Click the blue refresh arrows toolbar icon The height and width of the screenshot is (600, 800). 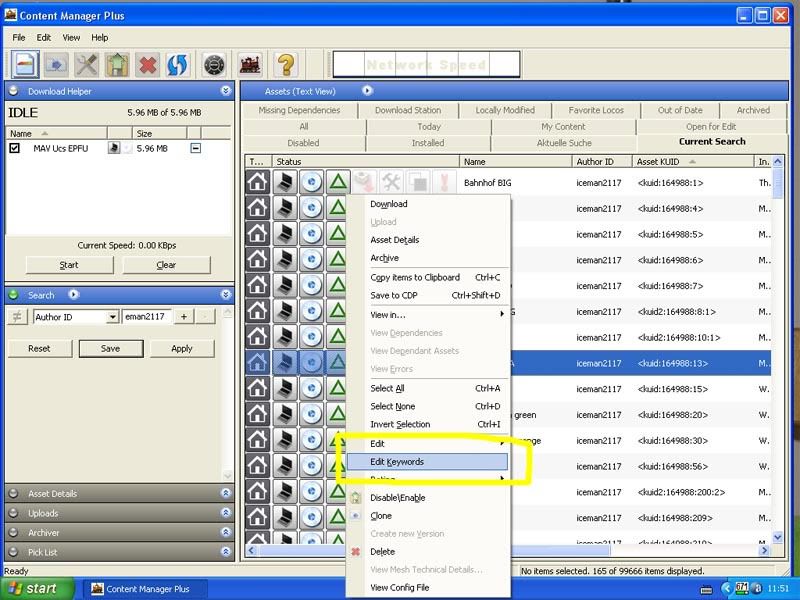177,65
